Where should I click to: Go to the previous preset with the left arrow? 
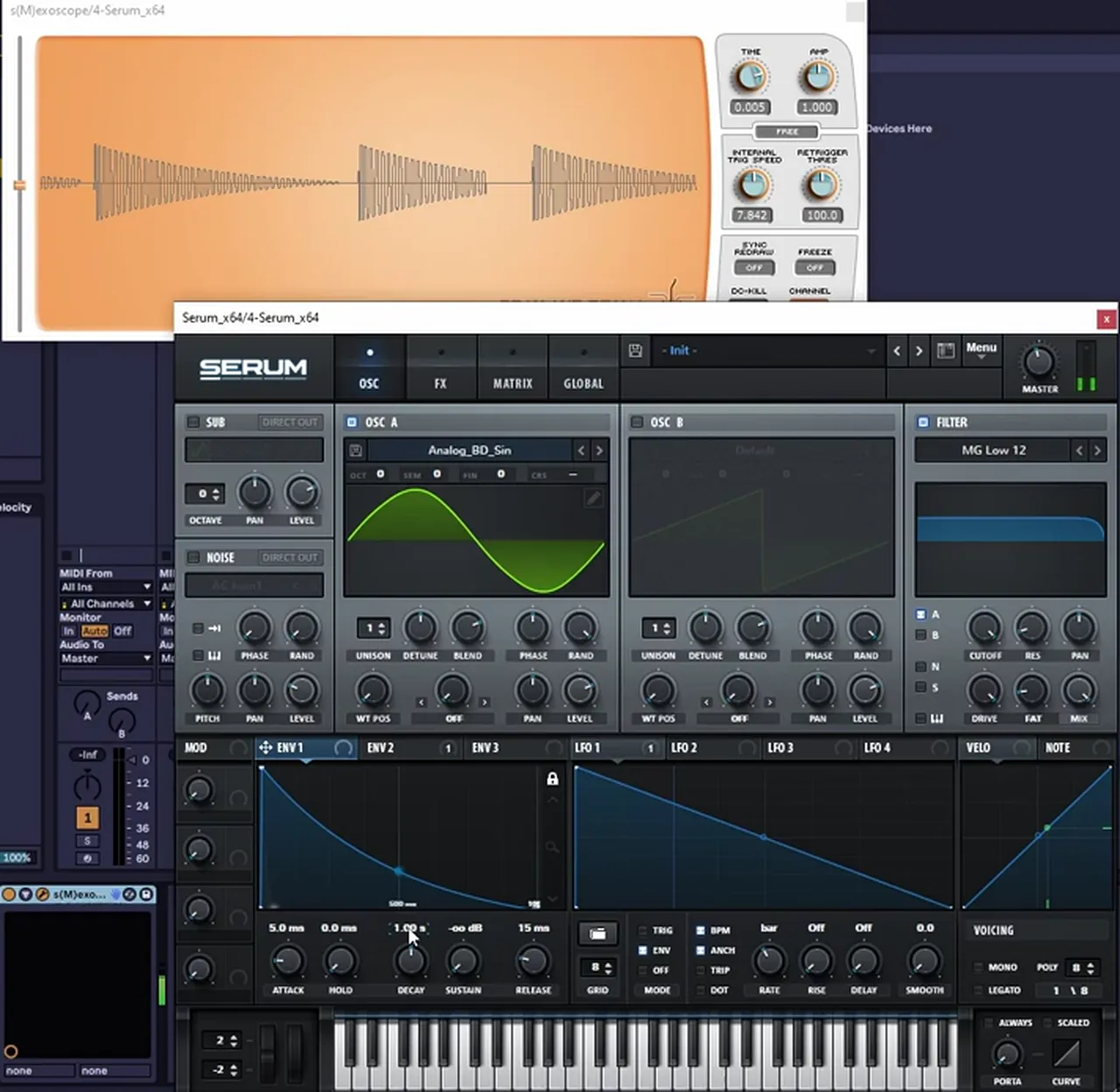(897, 351)
